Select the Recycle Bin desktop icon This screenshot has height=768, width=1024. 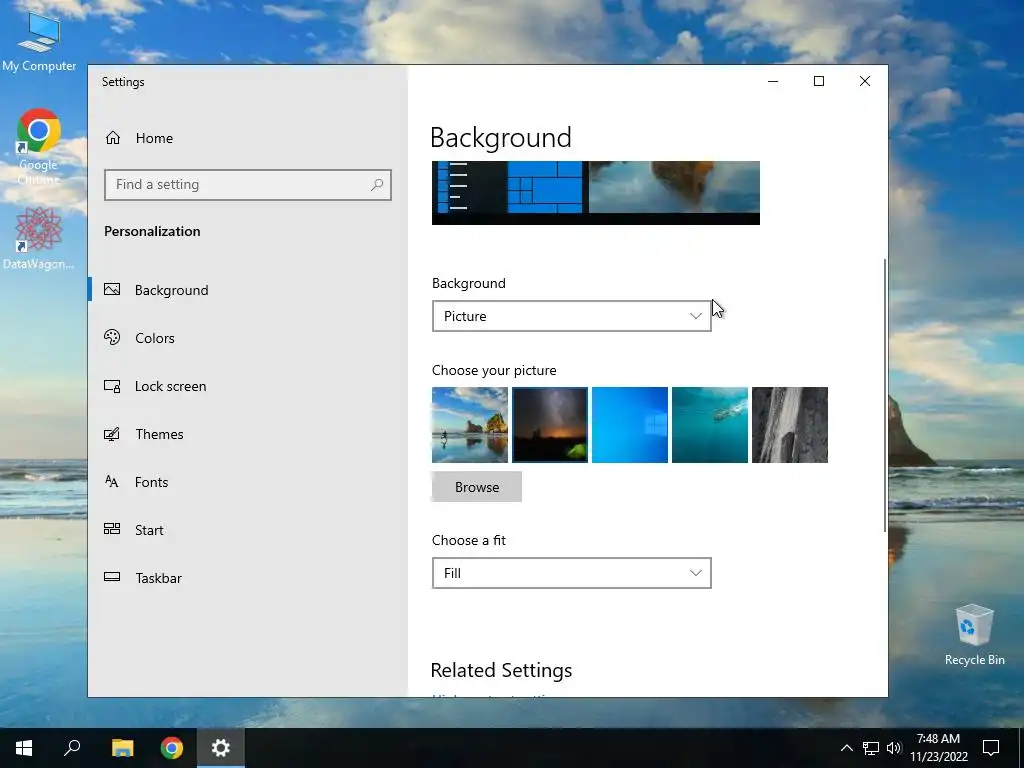pos(974,635)
